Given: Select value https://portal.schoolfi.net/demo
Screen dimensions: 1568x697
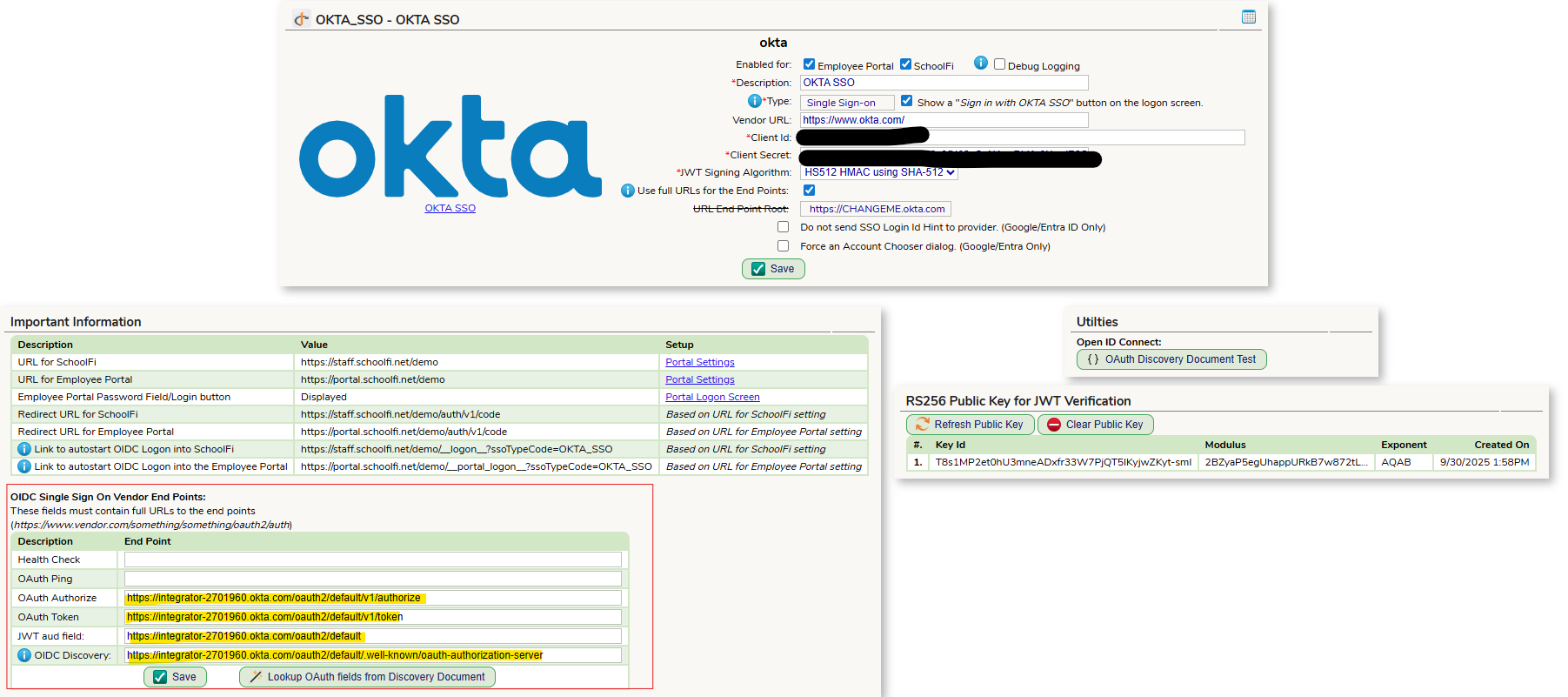Looking at the screenshot, I should (373, 379).
